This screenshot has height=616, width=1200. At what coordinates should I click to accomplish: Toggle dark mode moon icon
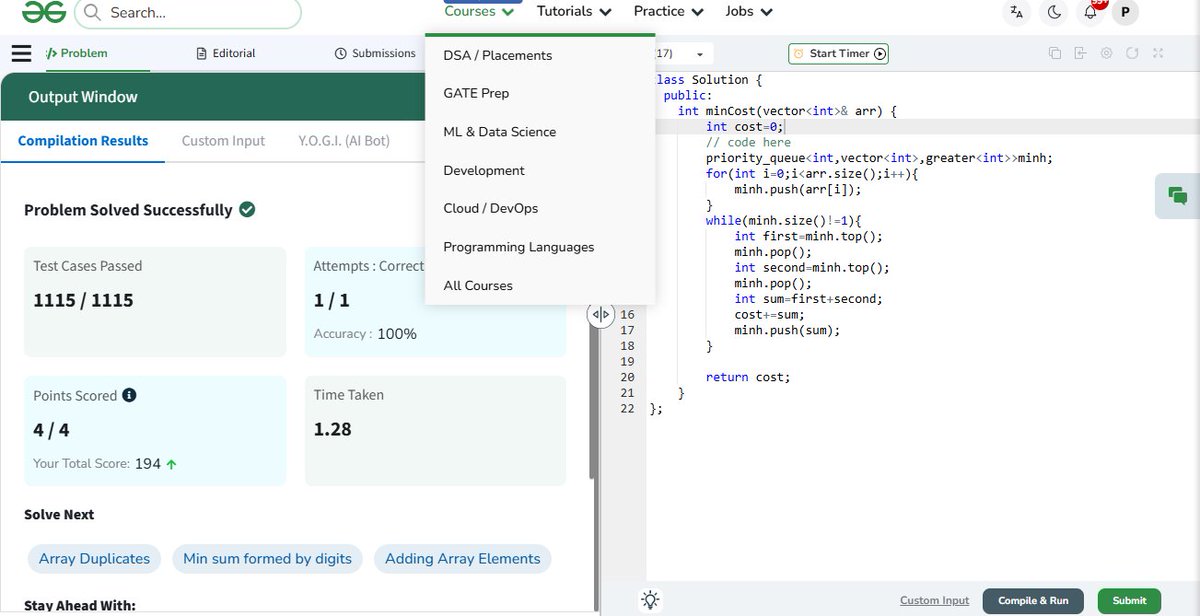click(1054, 12)
